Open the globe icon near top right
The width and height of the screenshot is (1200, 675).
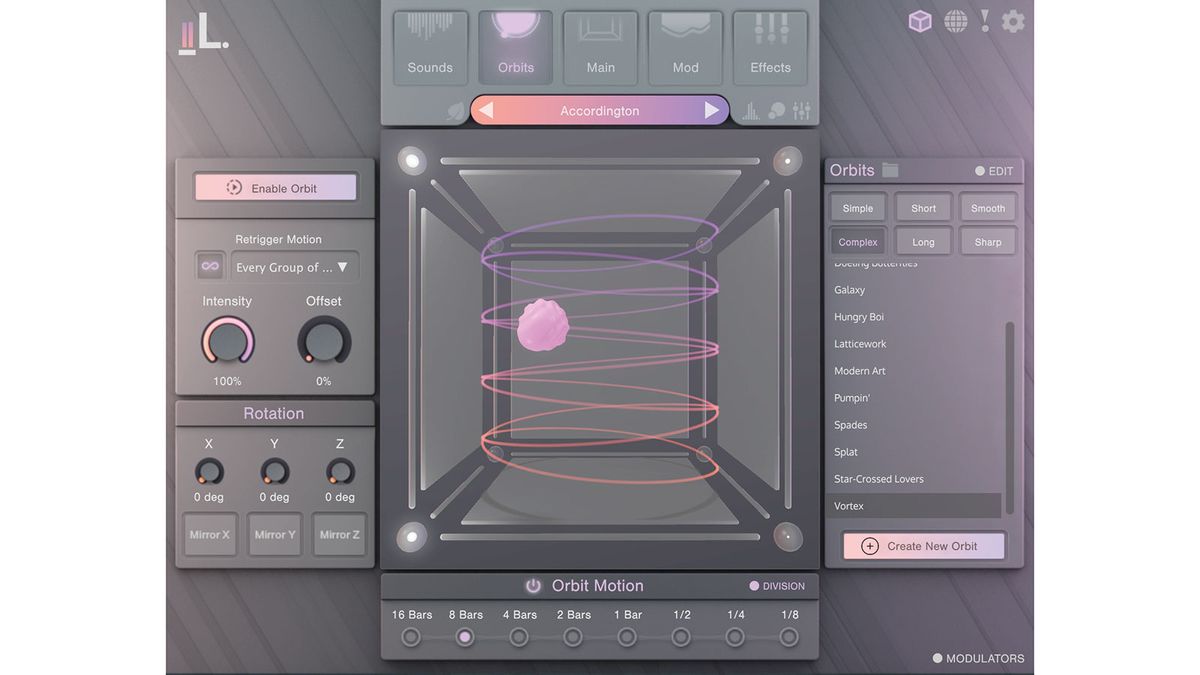point(956,20)
